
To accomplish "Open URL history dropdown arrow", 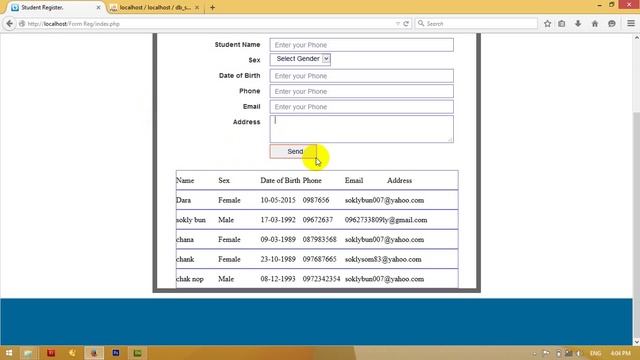I will coord(398,24).
